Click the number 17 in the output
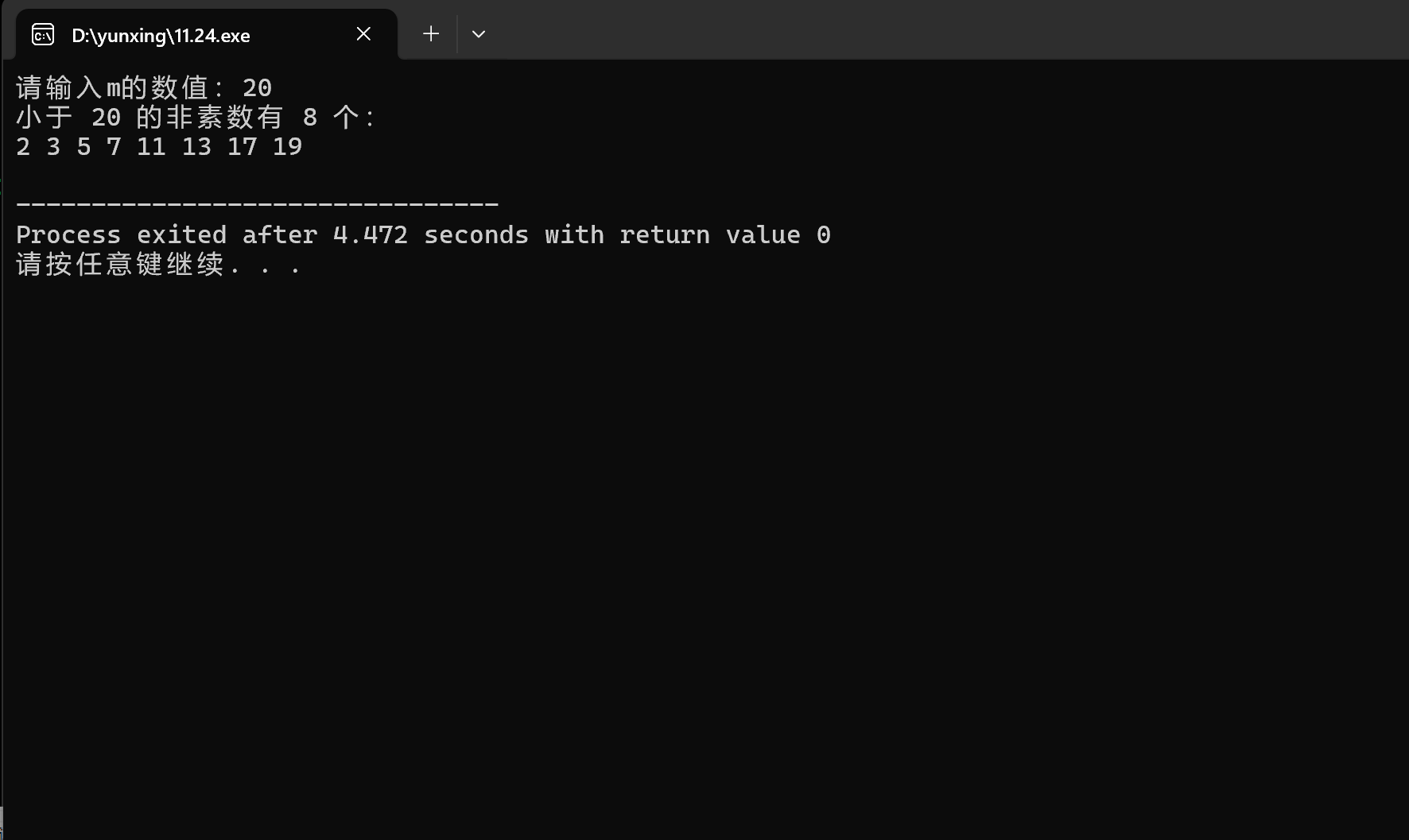1409x840 pixels. pos(242,146)
